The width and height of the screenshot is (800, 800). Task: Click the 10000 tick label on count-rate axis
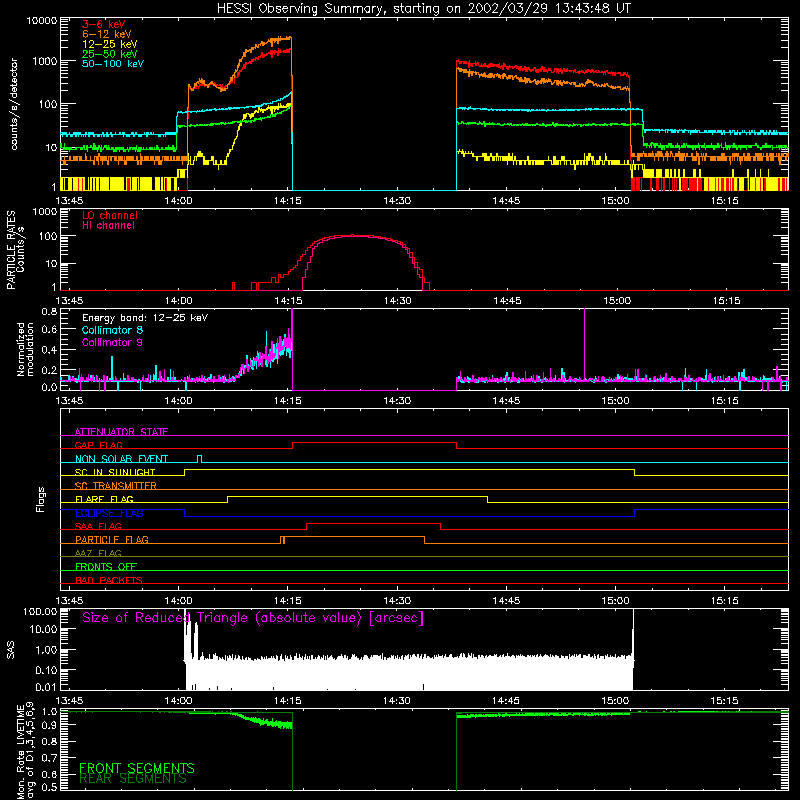click(42, 21)
